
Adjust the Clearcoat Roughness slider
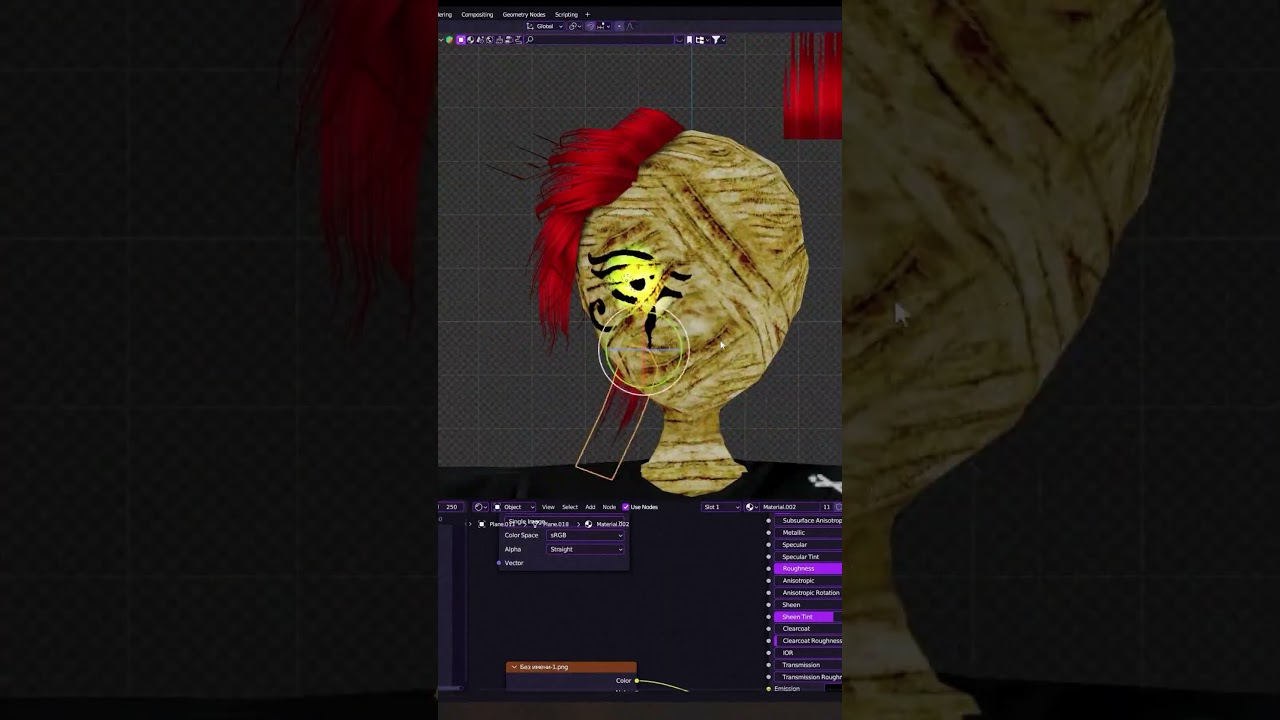pyautogui.click(x=809, y=641)
